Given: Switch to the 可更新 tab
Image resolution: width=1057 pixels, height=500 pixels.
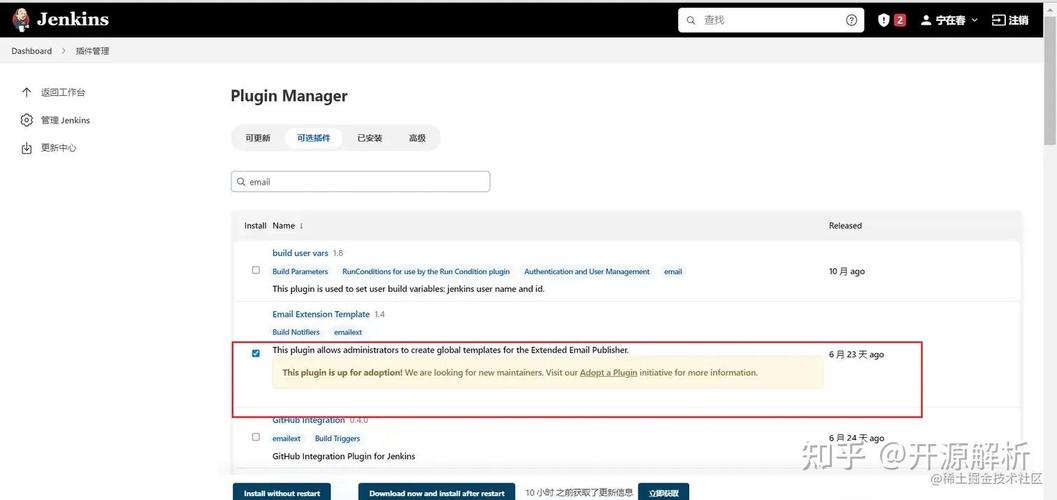Looking at the screenshot, I should tap(258, 137).
